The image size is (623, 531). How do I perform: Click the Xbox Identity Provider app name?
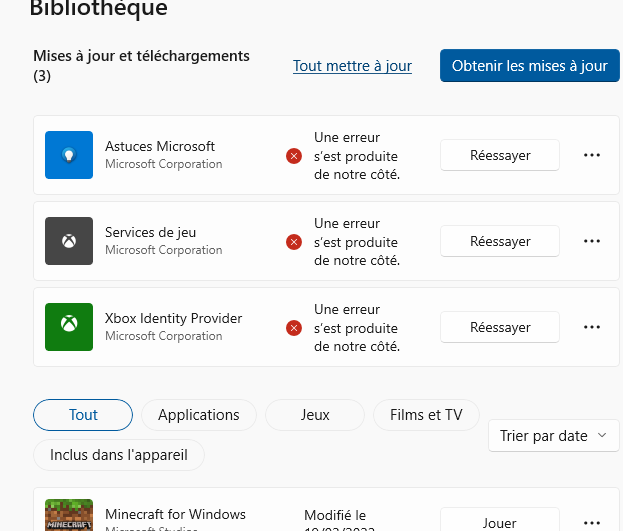[173, 318]
